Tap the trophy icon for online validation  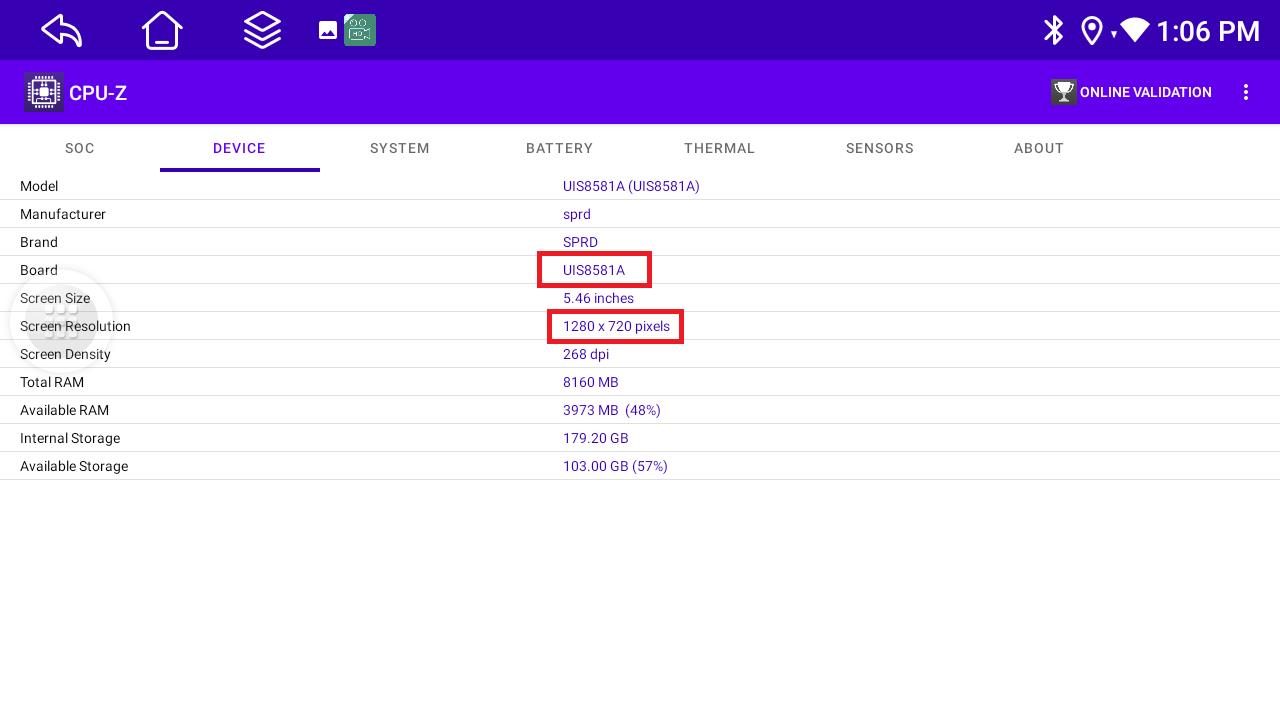(x=1064, y=92)
